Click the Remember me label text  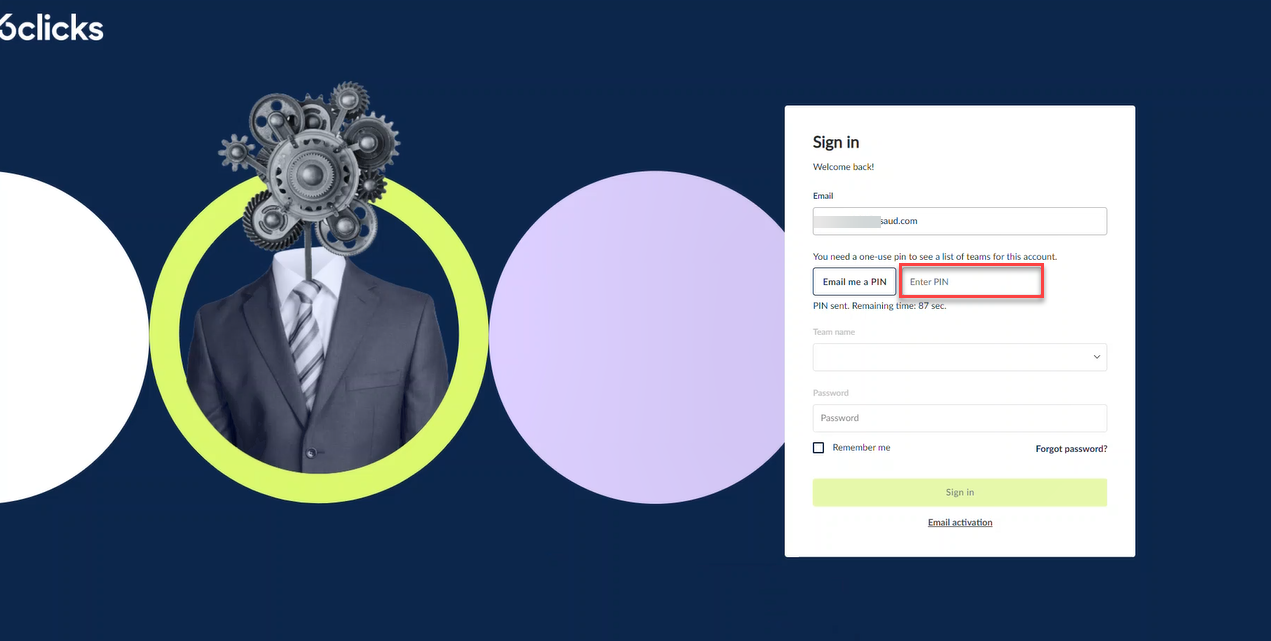861,448
